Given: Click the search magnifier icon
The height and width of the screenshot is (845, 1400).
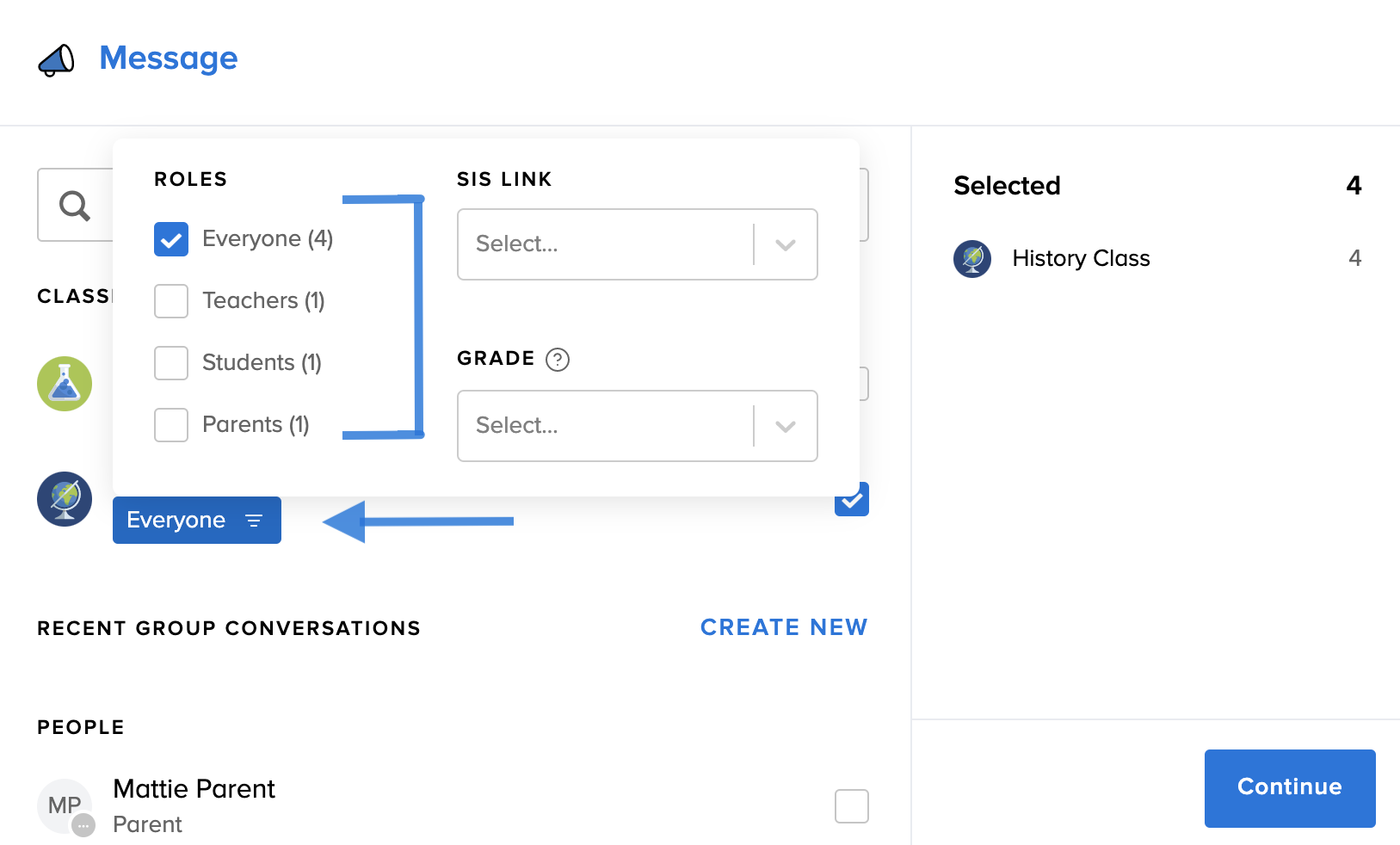Looking at the screenshot, I should (x=75, y=206).
